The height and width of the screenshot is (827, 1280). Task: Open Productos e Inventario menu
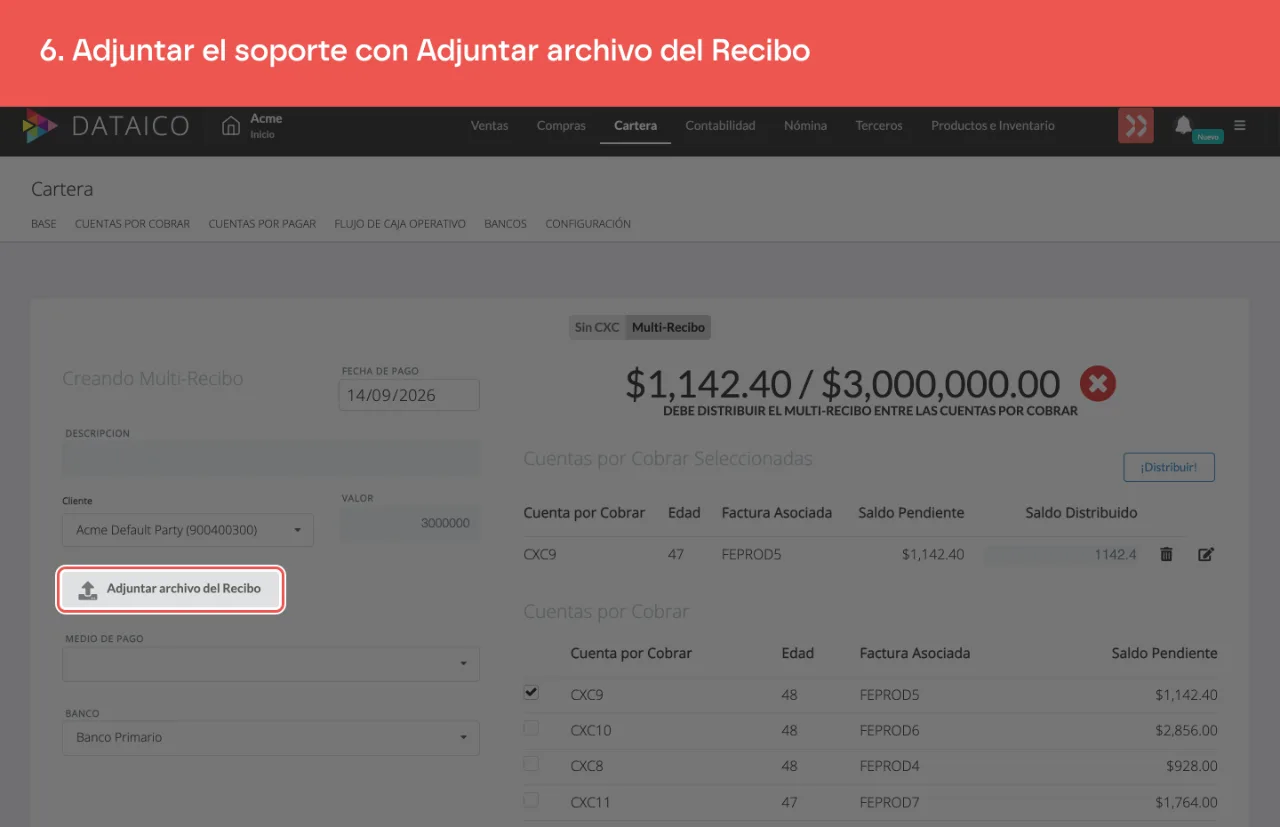(993, 126)
